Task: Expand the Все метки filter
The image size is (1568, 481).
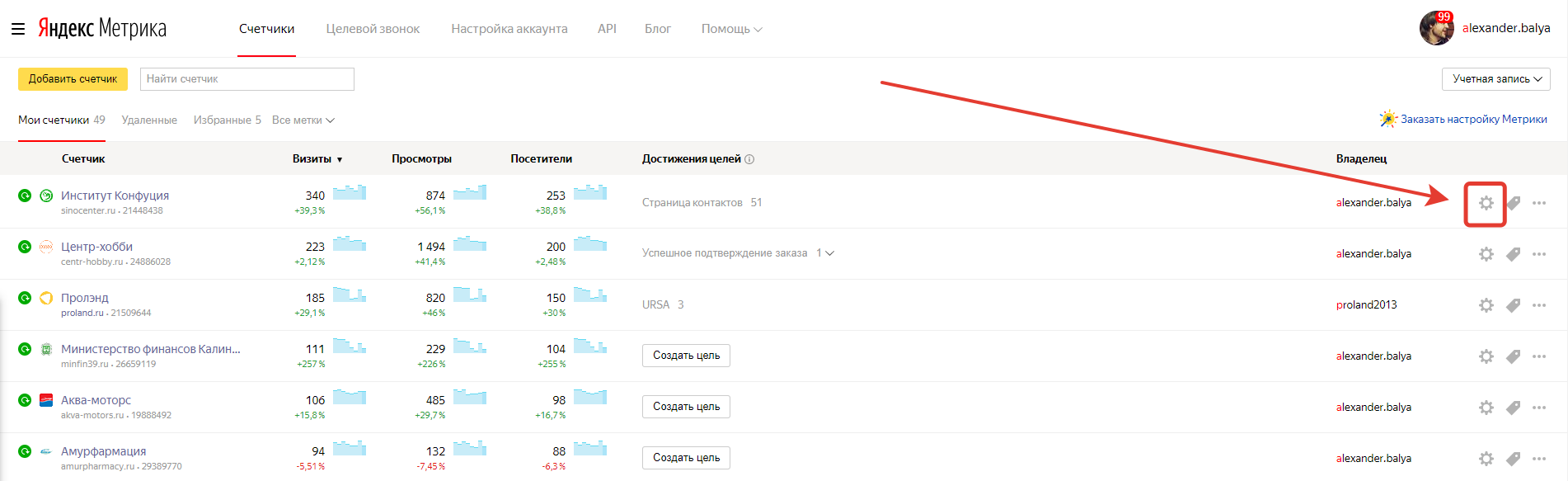Action: [x=303, y=120]
